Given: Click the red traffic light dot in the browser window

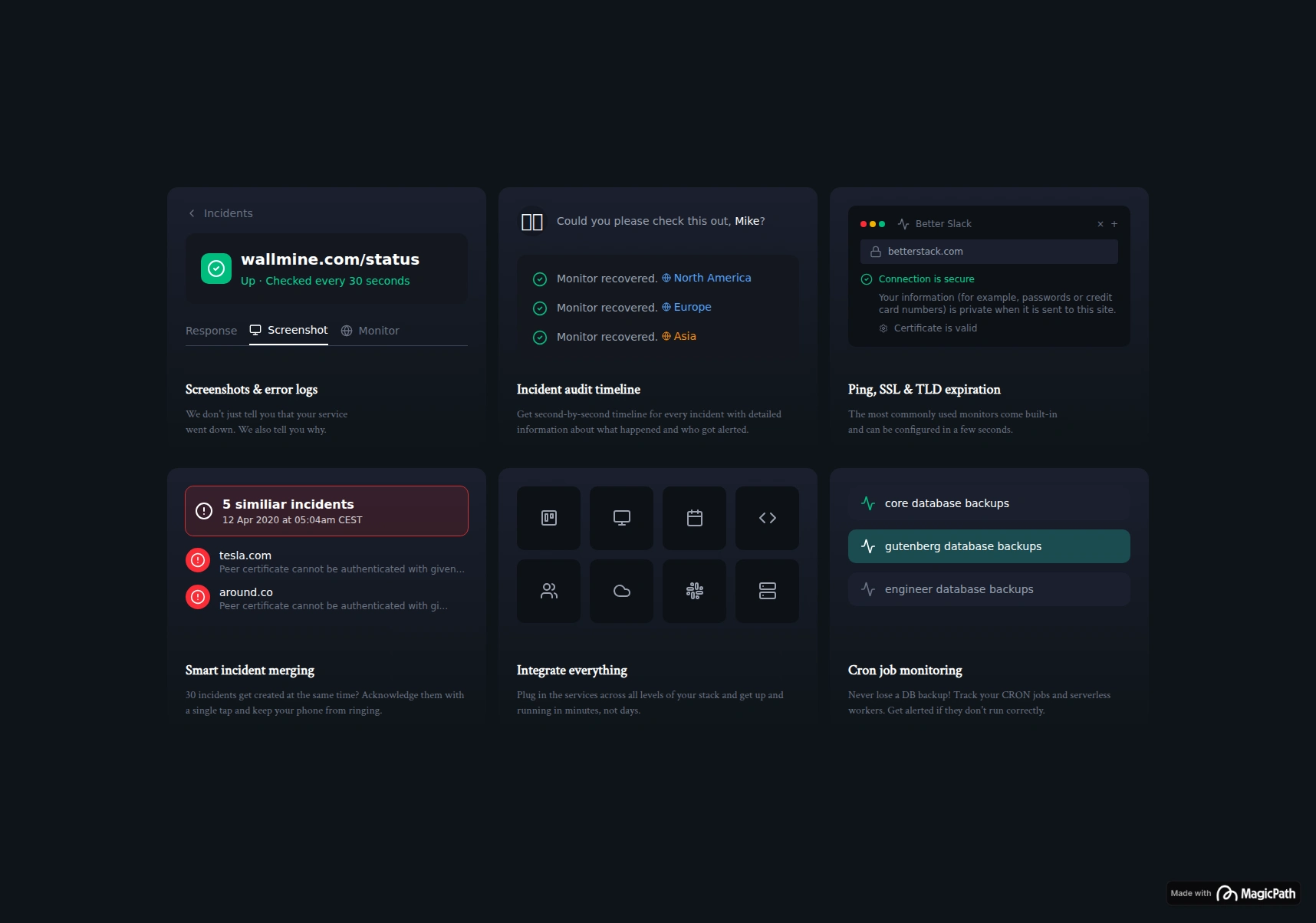Looking at the screenshot, I should (x=864, y=224).
